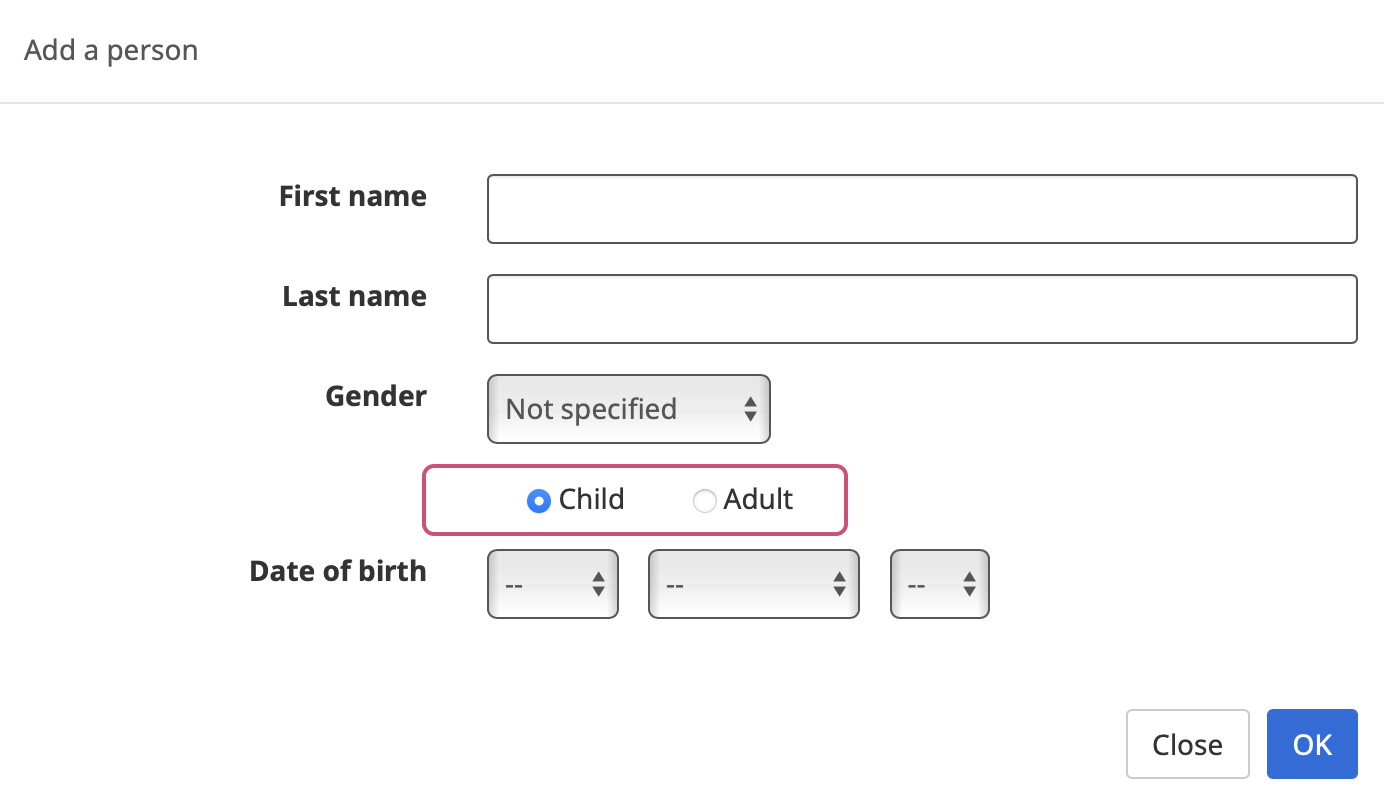Click the "Last name" field label
The width and height of the screenshot is (1384, 808).
[x=354, y=296]
